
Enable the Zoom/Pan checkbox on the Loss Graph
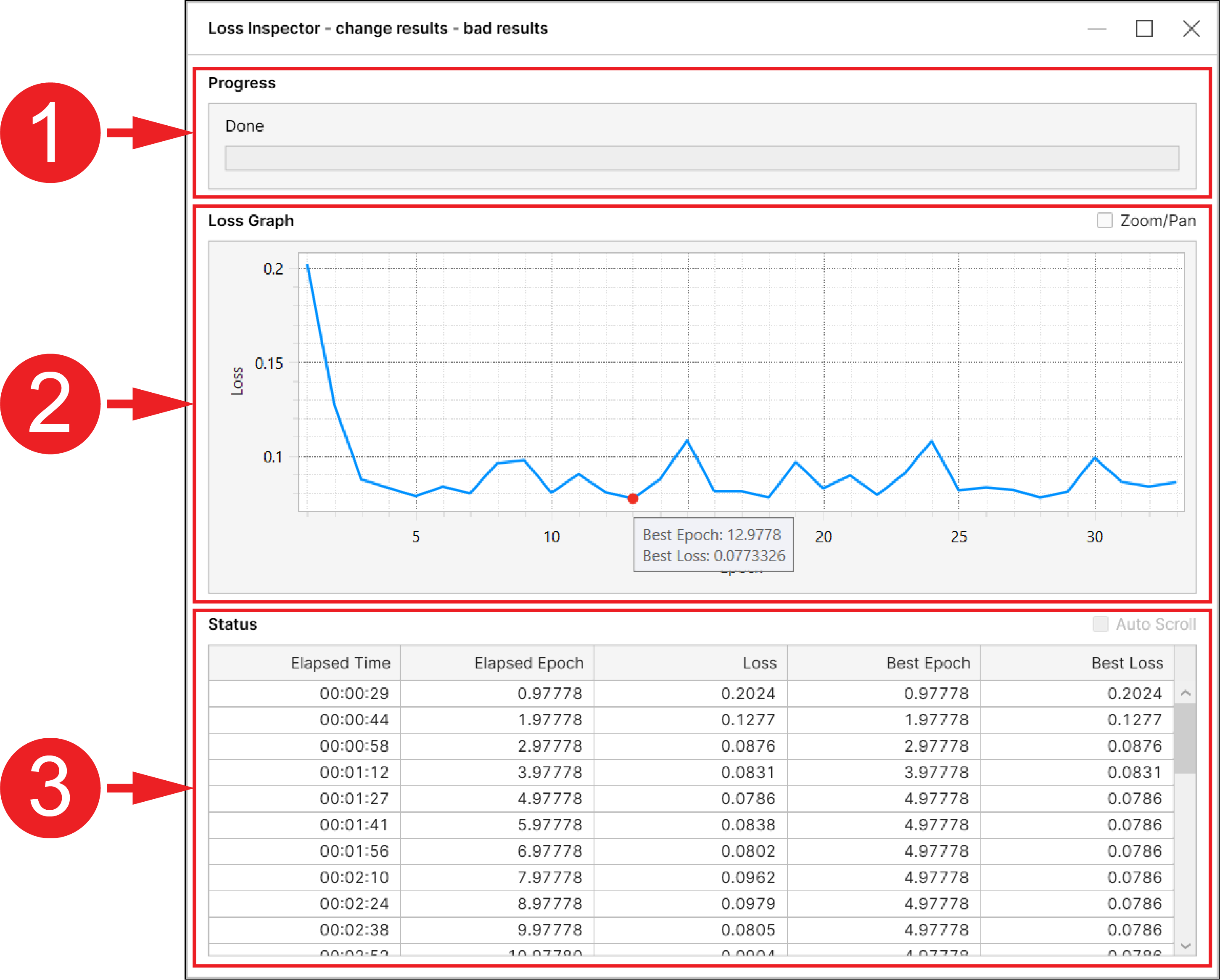pyautogui.click(x=1104, y=220)
